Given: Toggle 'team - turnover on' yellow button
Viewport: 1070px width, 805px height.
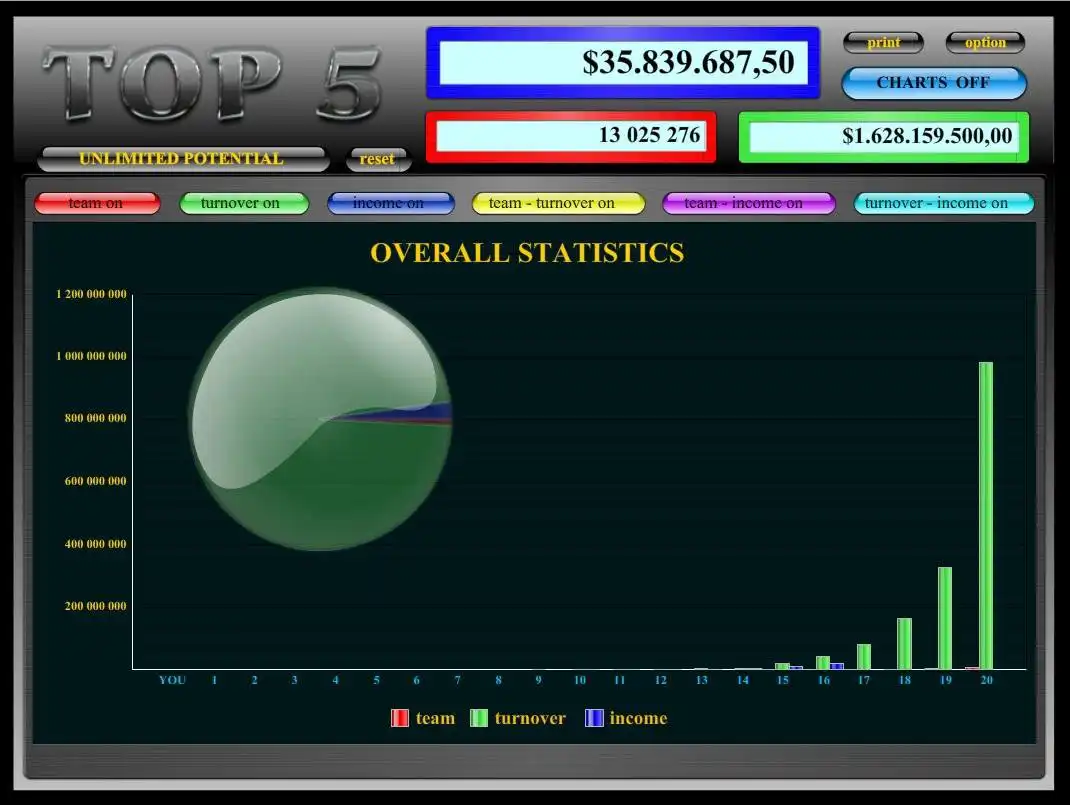Looking at the screenshot, I should 558,203.
